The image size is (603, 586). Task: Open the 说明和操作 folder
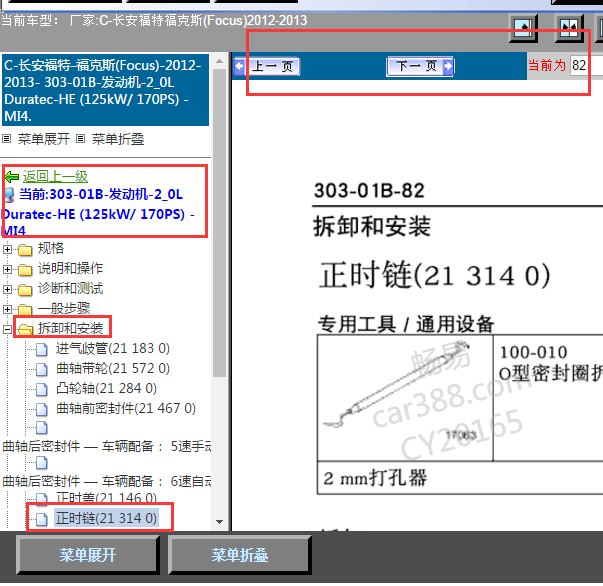(70, 268)
